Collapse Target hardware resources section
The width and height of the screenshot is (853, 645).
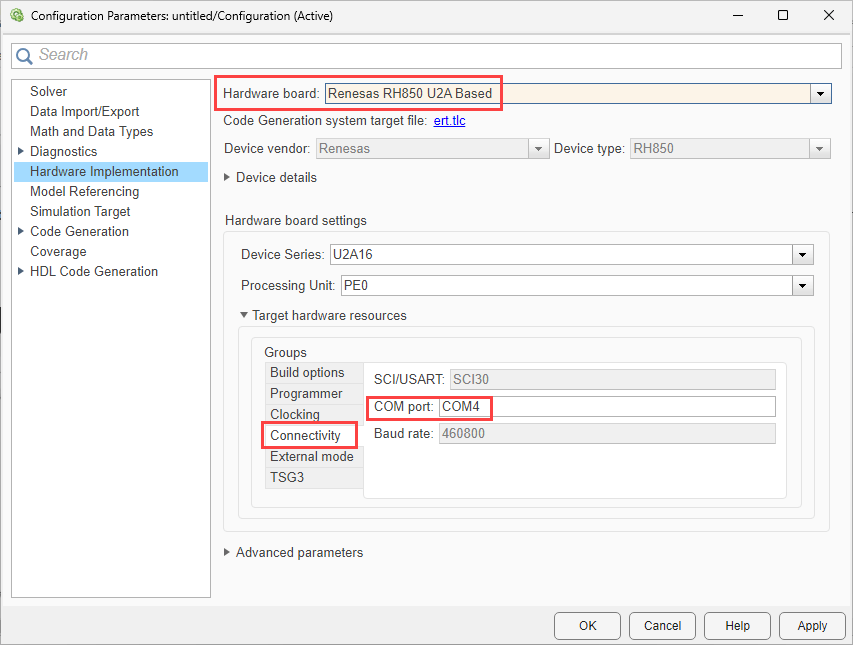pos(244,316)
